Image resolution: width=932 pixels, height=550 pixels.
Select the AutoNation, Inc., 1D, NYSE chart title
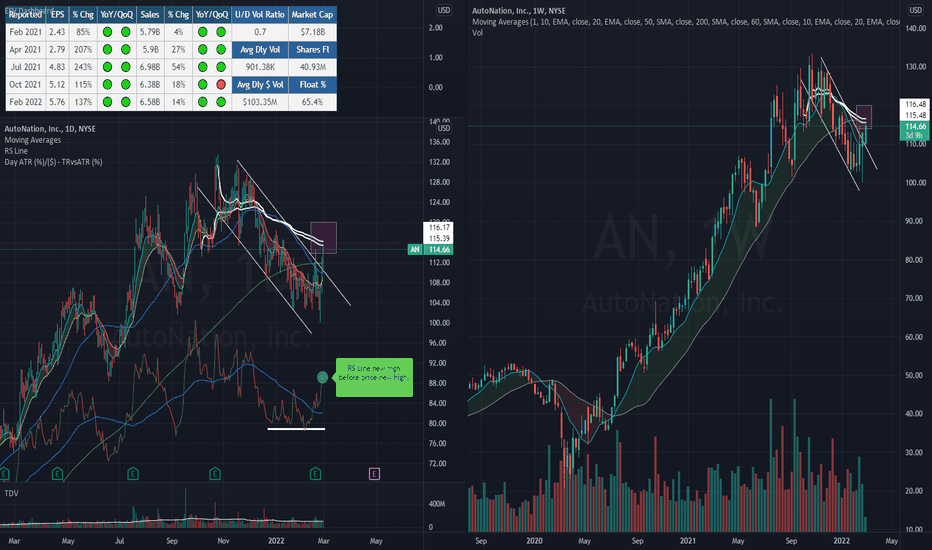click(50, 128)
